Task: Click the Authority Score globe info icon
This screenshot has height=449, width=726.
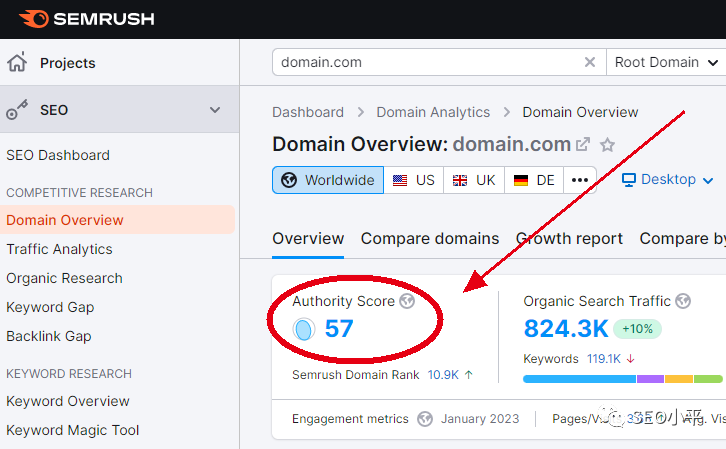Action: coord(407,301)
